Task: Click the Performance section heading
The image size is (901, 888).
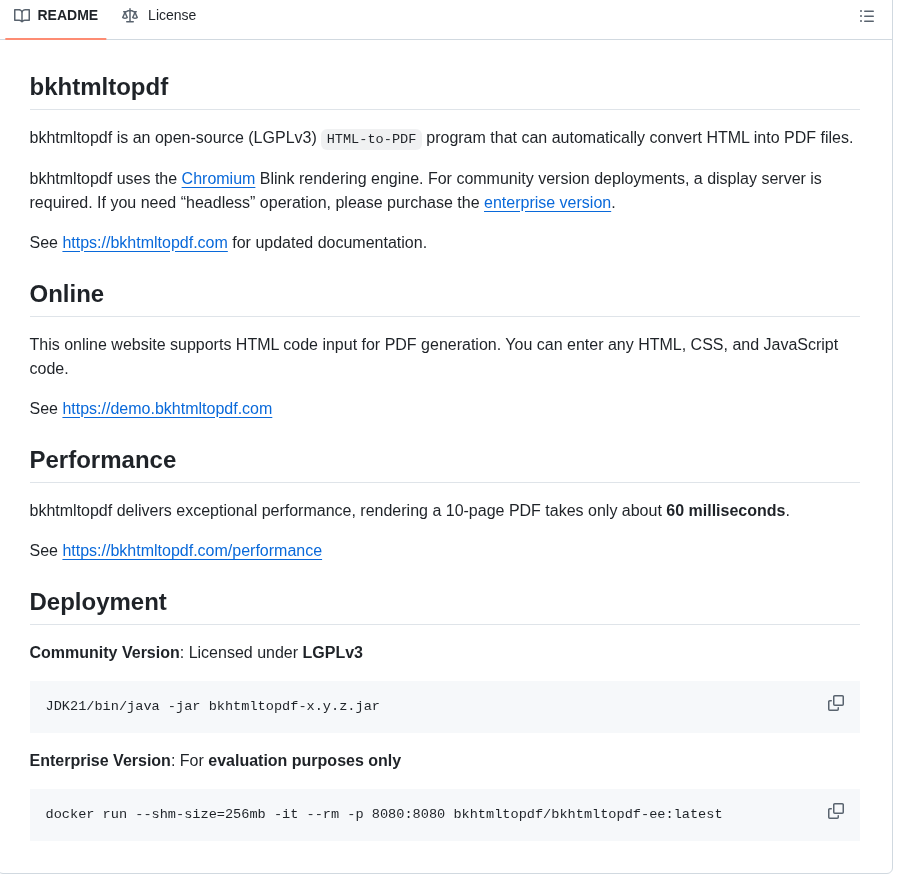Action: pyautogui.click(x=102, y=459)
